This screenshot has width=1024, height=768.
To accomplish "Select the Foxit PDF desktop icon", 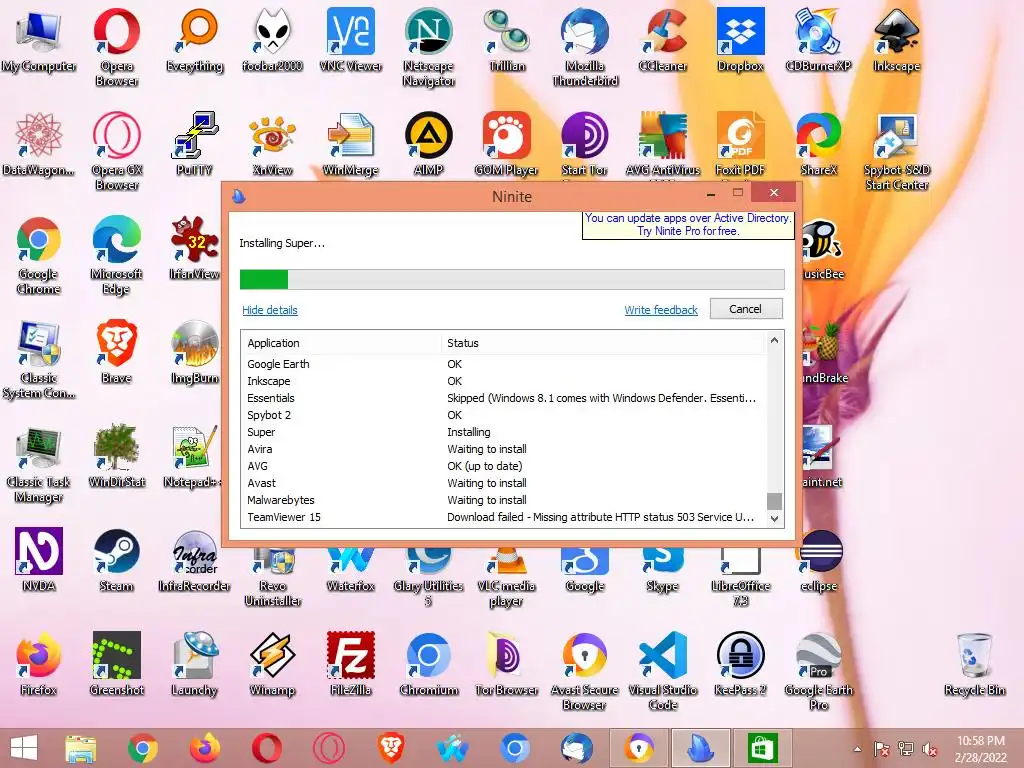I will tap(741, 144).
